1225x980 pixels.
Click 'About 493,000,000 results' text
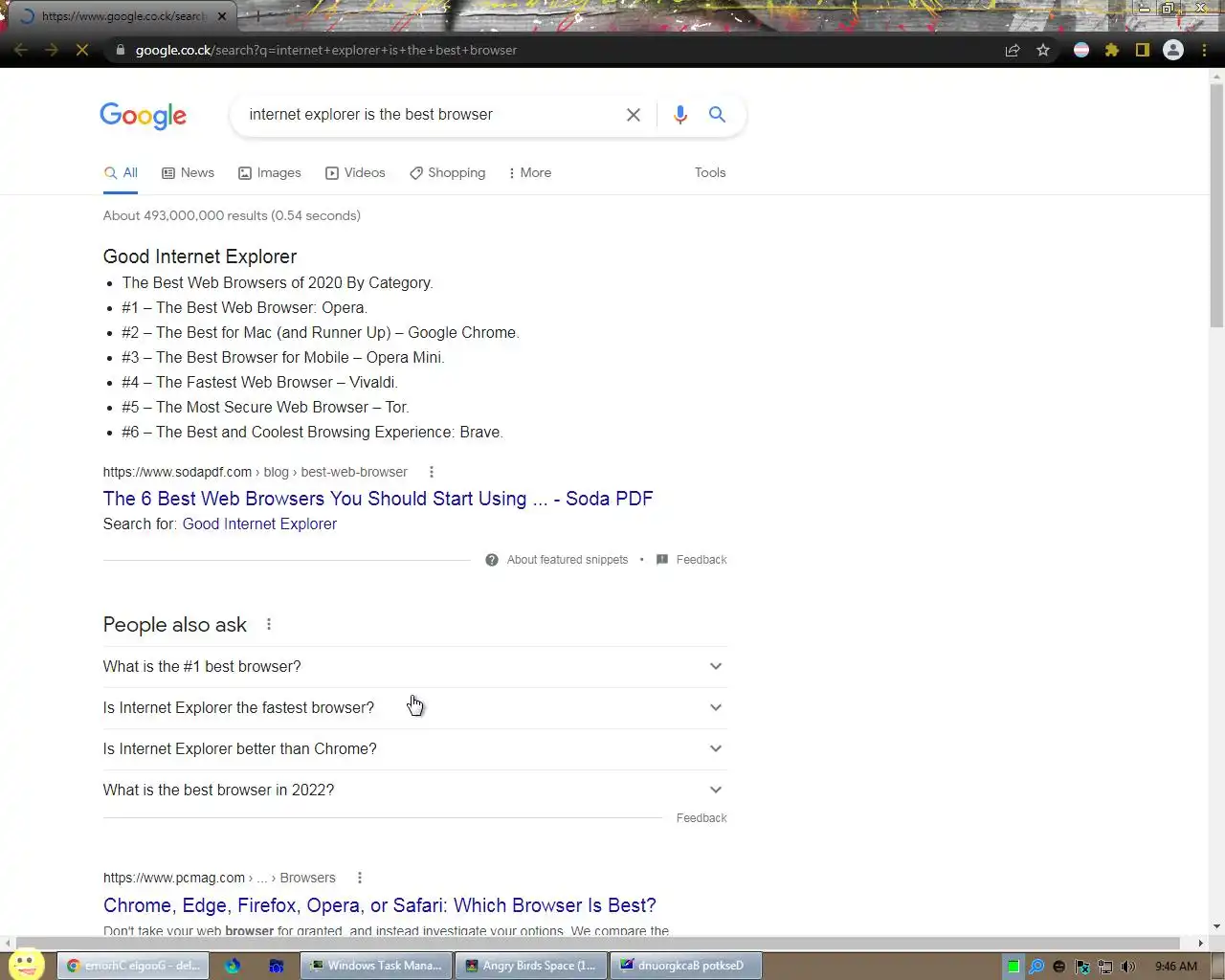click(232, 216)
